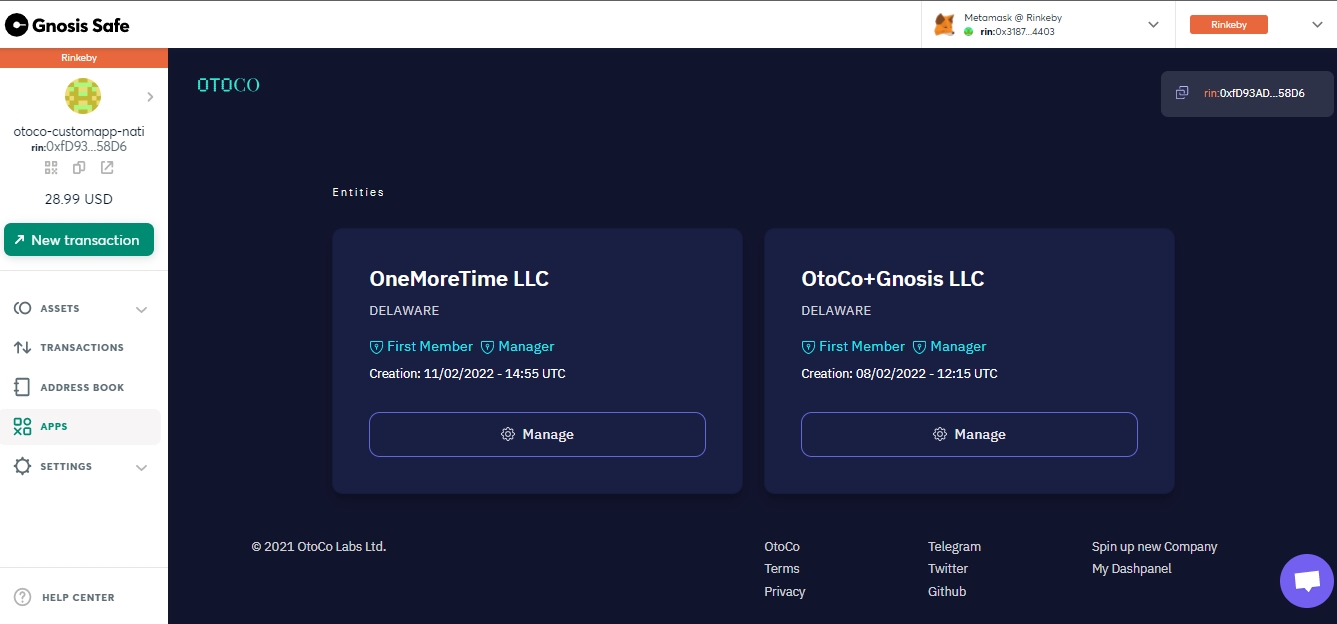Open safe in block explorer via external link icon

[107, 168]
